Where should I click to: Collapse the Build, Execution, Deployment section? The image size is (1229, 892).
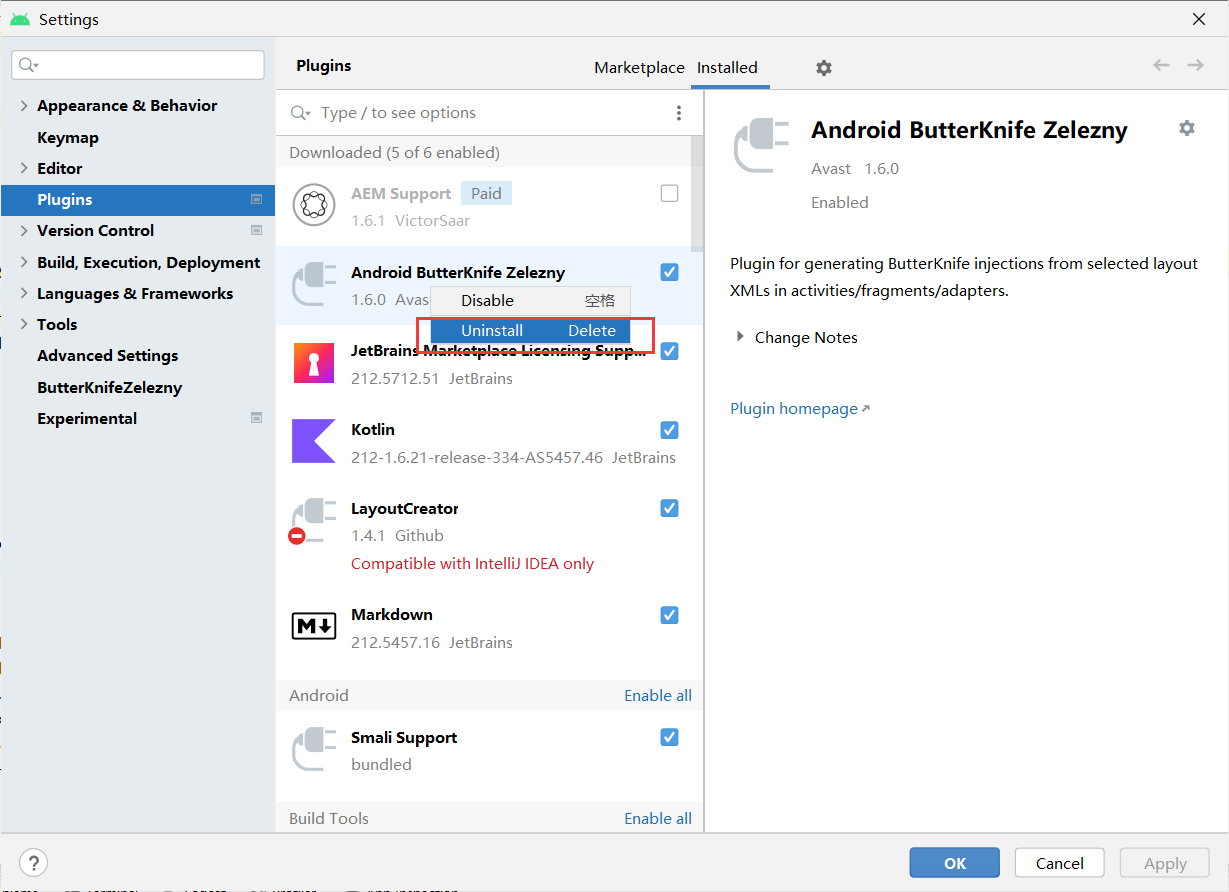pos(22,262)
